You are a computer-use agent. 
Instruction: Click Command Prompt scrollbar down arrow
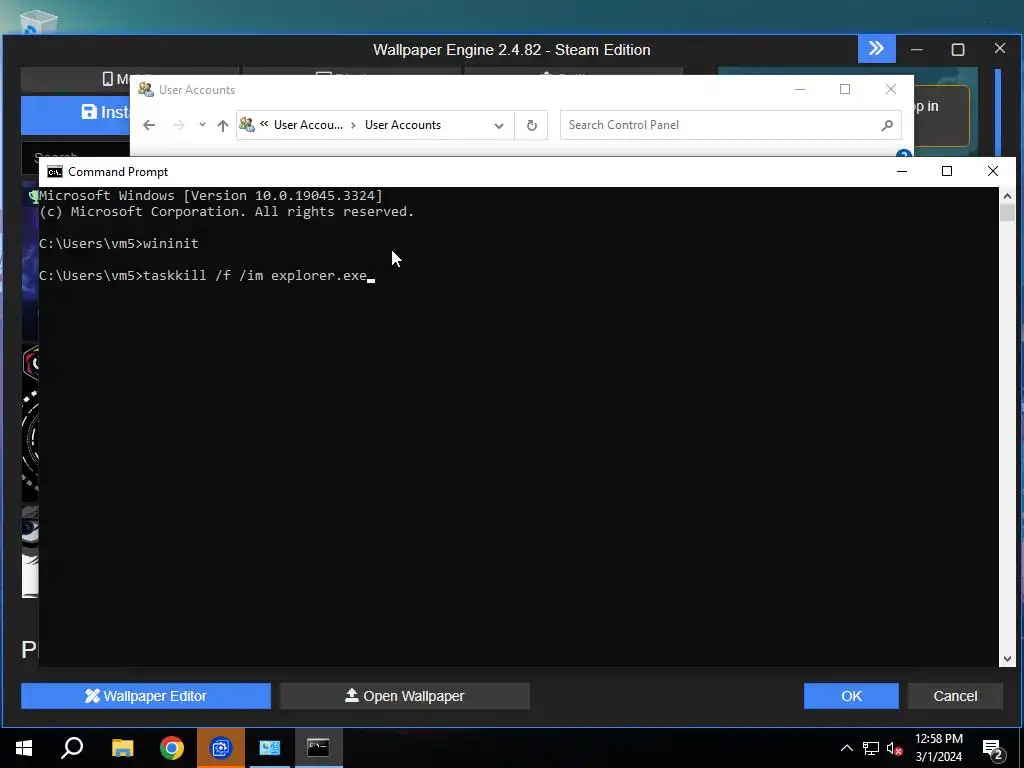(1007, 659)
